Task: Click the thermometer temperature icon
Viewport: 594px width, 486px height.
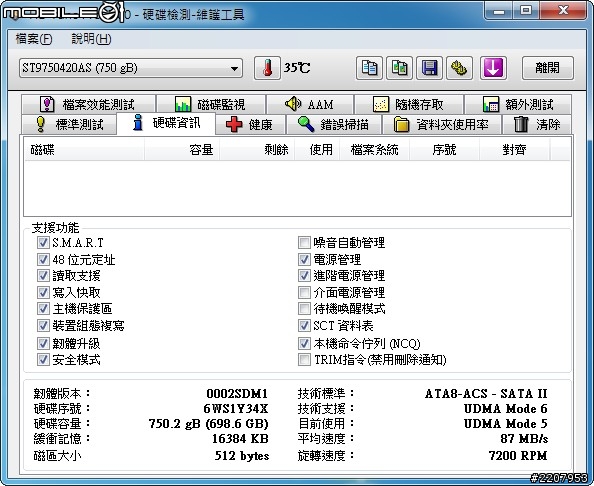Action: [267, 68]
